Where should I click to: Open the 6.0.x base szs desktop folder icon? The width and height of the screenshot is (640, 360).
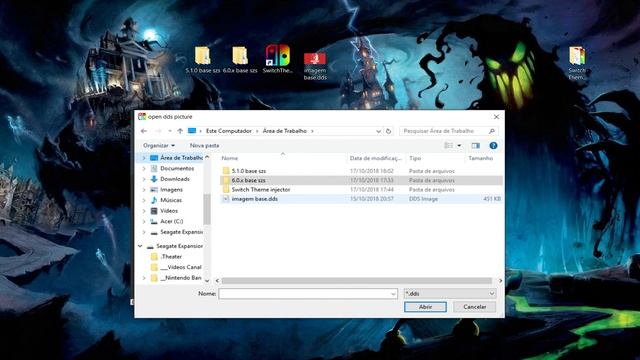coord(240,60)
